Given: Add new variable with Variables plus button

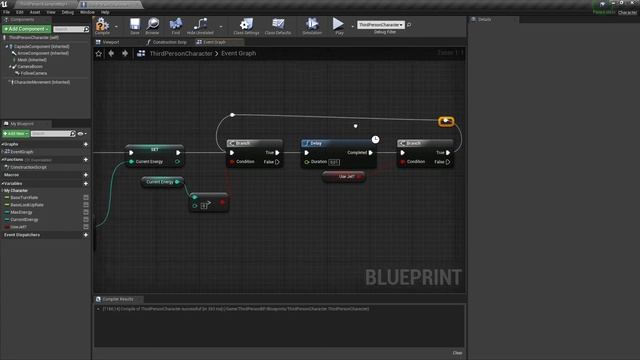Looking at the screenshot, I should point(86,184).
